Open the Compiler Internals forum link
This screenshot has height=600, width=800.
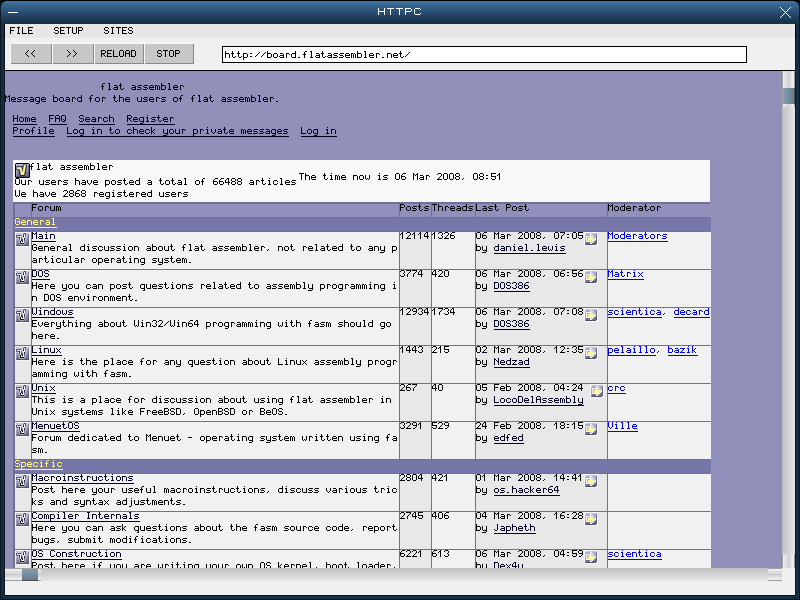pyautogui.click(x=85, y=516)
